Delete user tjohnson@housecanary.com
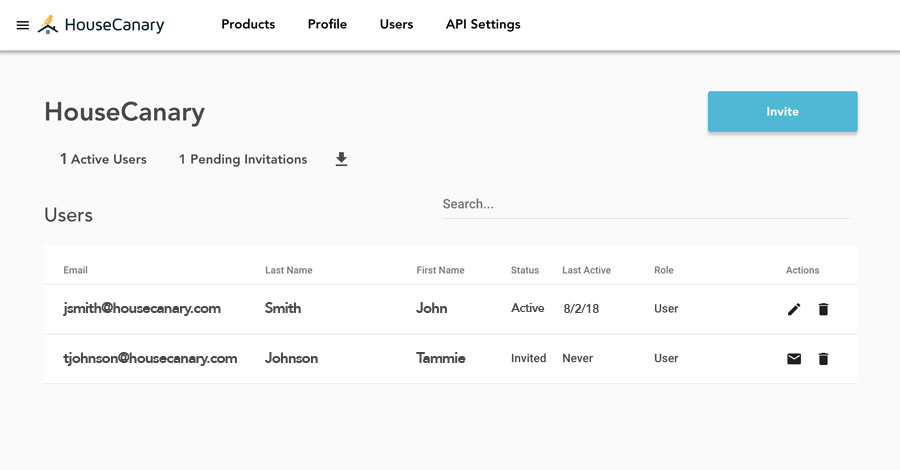900x470 pixels. pyautogui.click(x=823, y=359)
